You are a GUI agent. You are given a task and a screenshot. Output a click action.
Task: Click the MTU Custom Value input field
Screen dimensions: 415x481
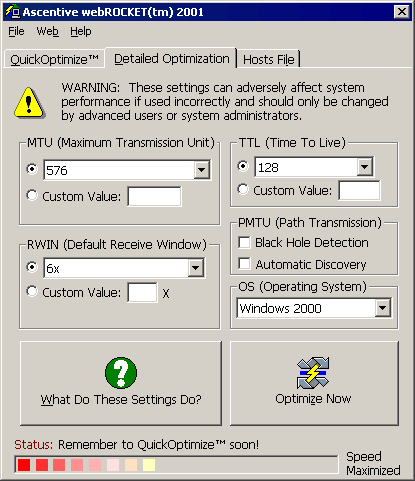coord(154,196)
